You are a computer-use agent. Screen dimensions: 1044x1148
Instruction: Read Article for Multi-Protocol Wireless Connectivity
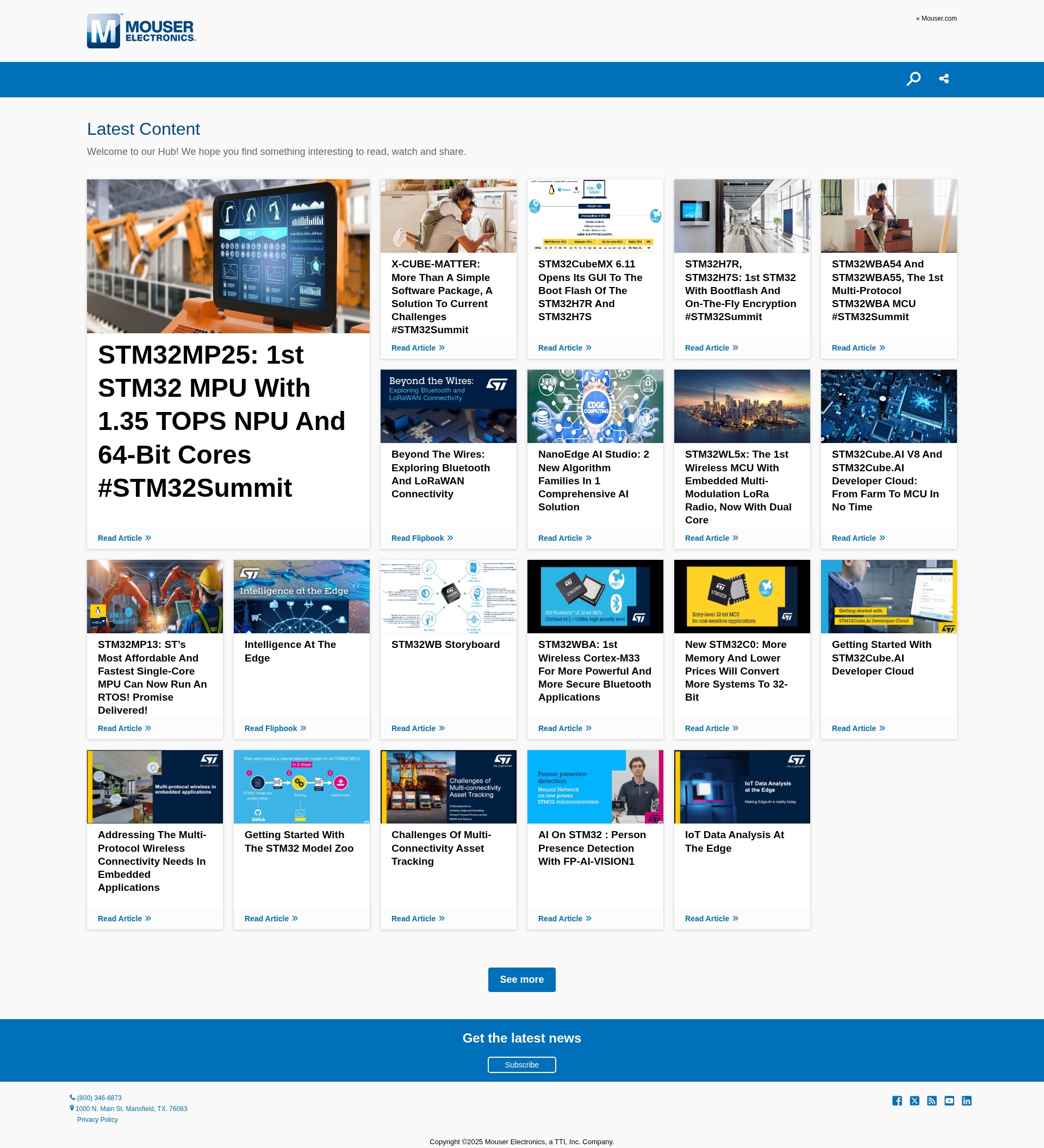tap(124, 919)
